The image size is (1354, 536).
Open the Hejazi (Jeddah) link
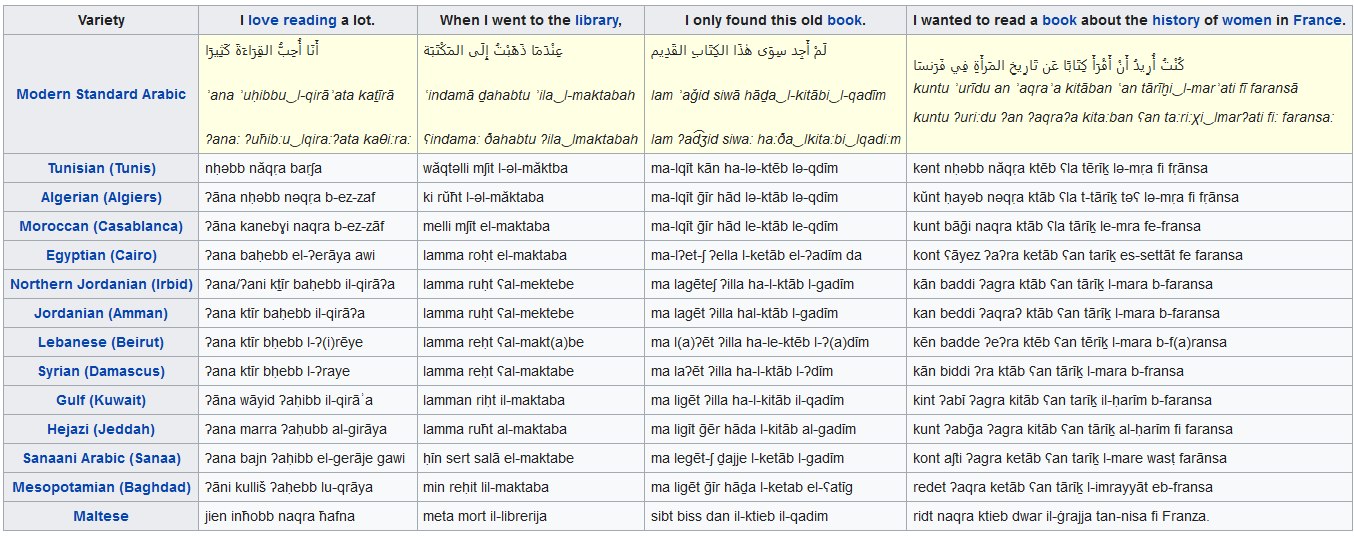pos(101,429)
